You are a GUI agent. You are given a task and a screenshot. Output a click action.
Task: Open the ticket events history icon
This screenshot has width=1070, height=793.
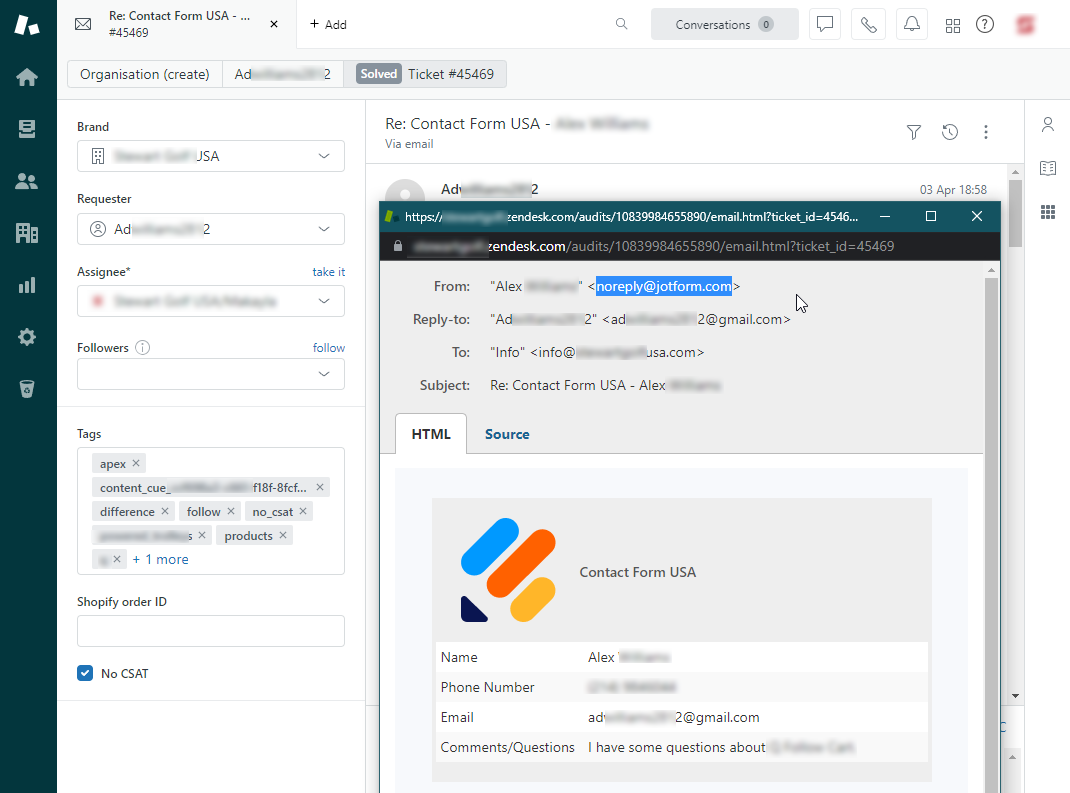click(x=949, y=131)
